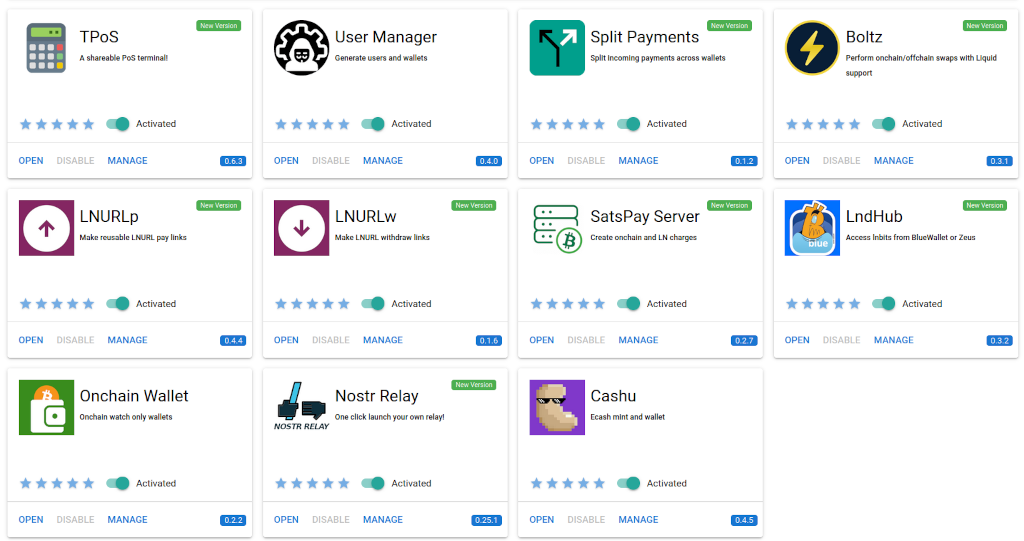1024x541 pixels.
Task: Open the Split Payments extension
Action: (x=541, y=161)
